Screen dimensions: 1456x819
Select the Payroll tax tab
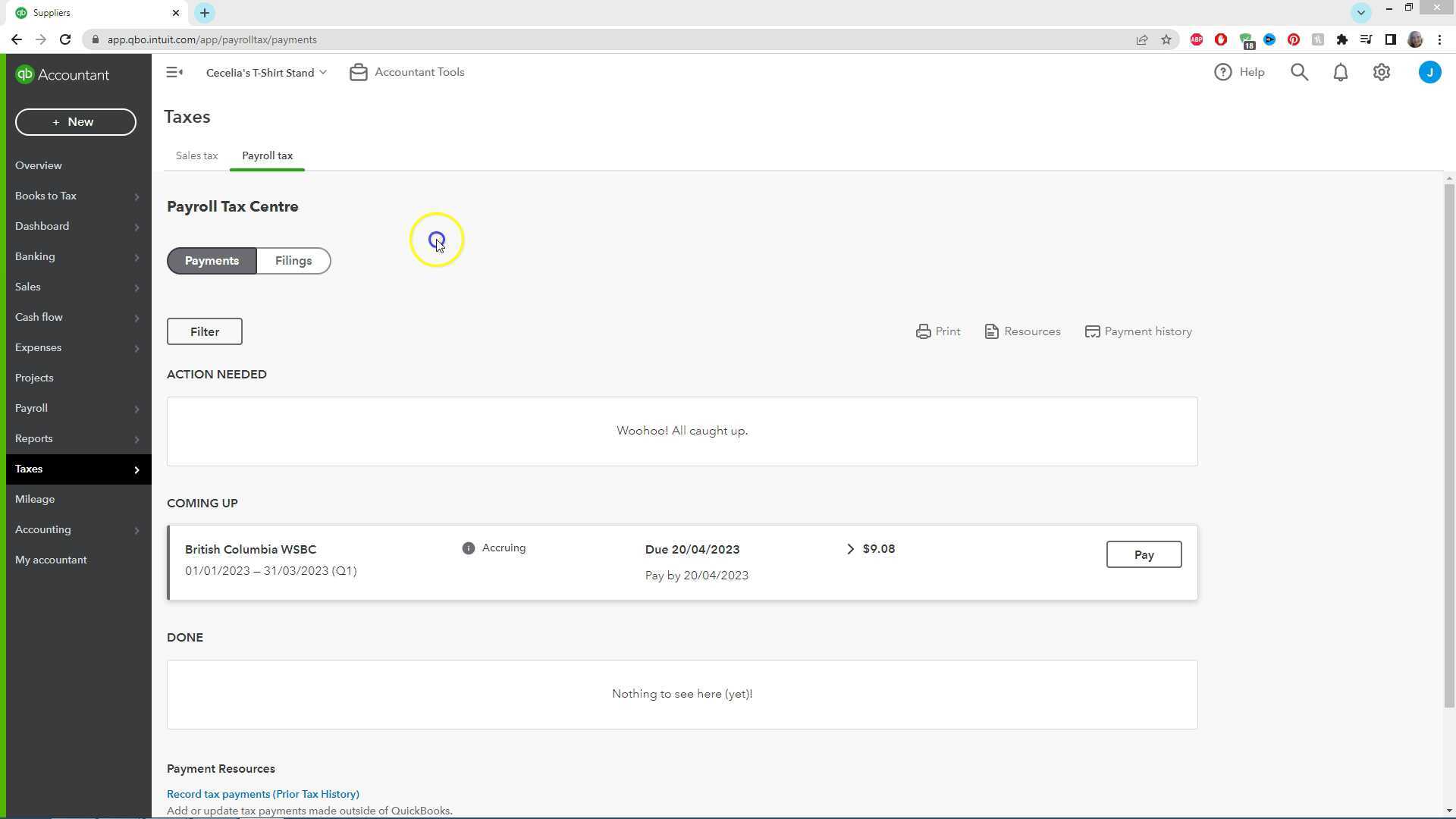(x=267, y=155)
